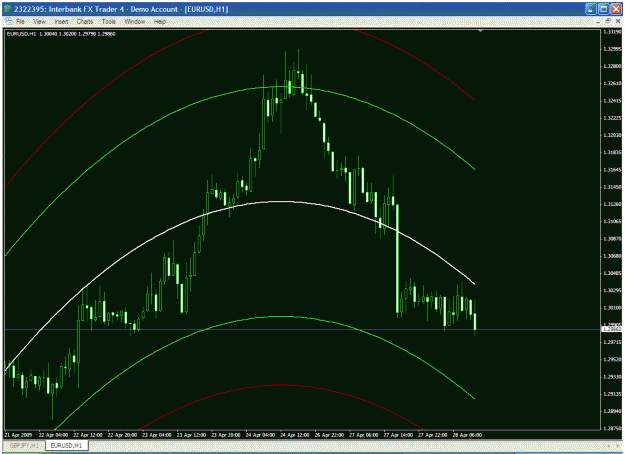The image size is (625, 454).
Task: Click price level 1.32610 on the axis
Action: pos(612,83)
